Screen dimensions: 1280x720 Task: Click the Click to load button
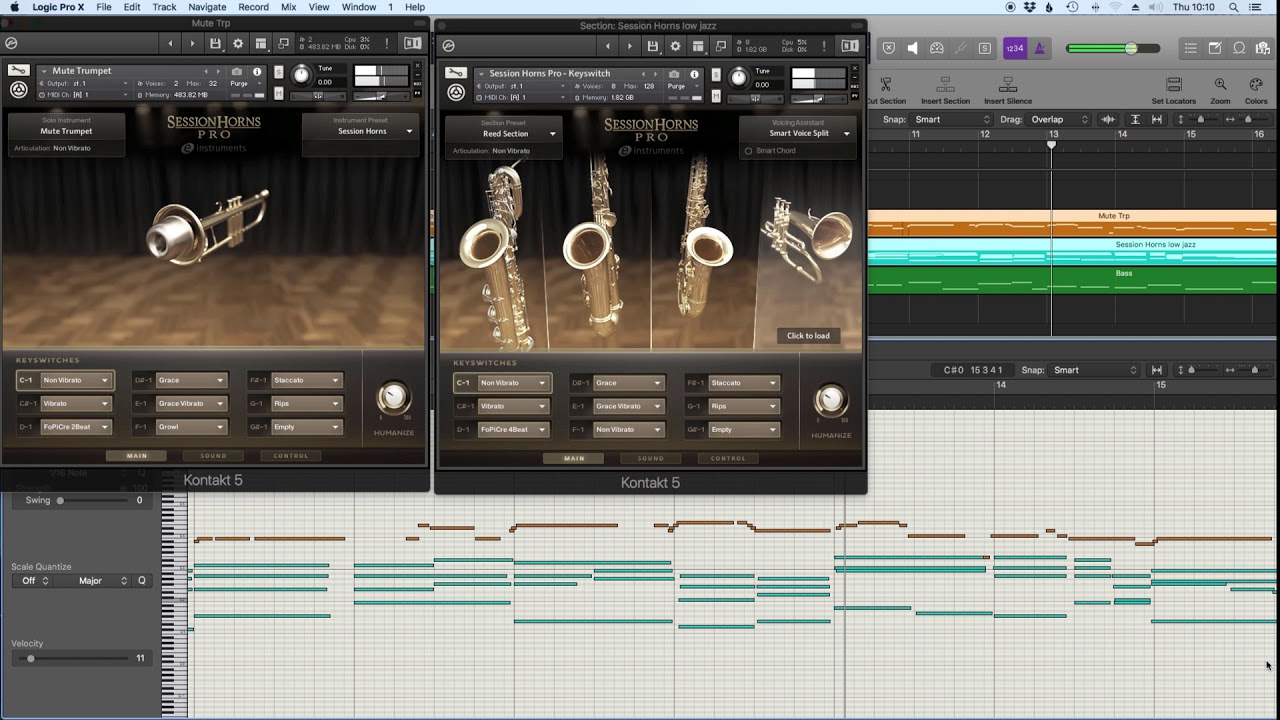(808, 336)
